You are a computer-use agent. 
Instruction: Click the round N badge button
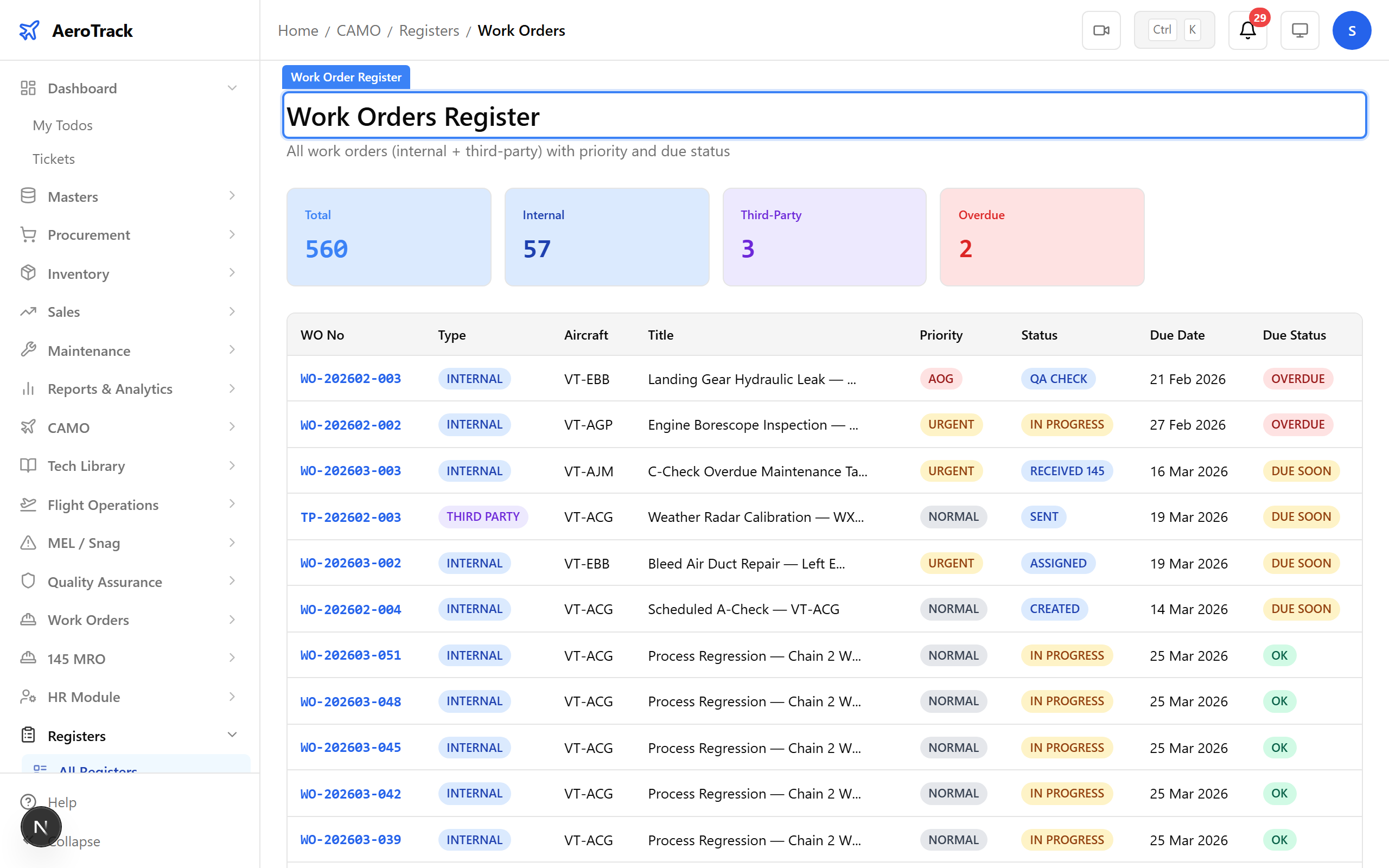41,827
